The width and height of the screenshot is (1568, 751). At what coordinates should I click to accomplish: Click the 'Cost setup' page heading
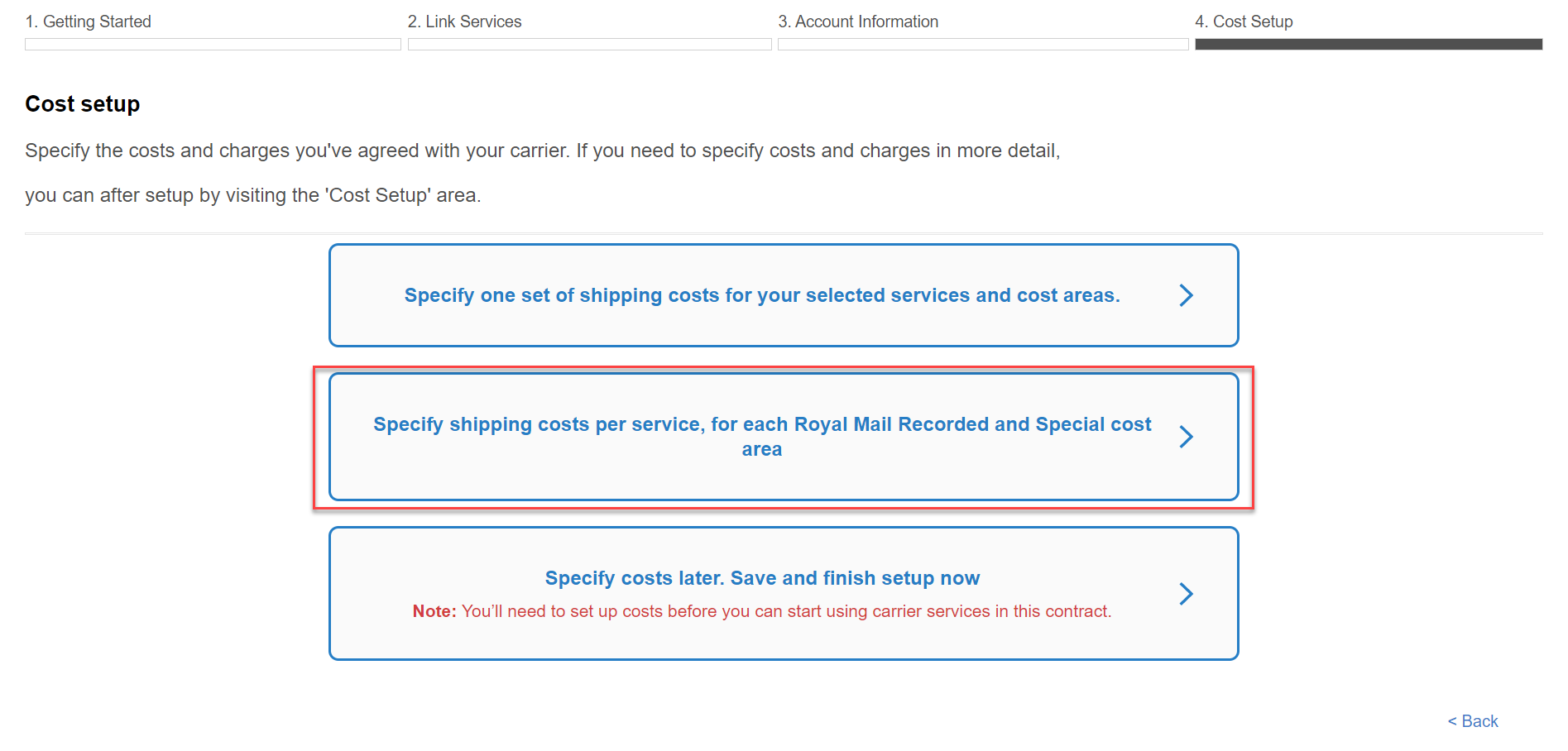pyautogui.click(x=82, y=103)
